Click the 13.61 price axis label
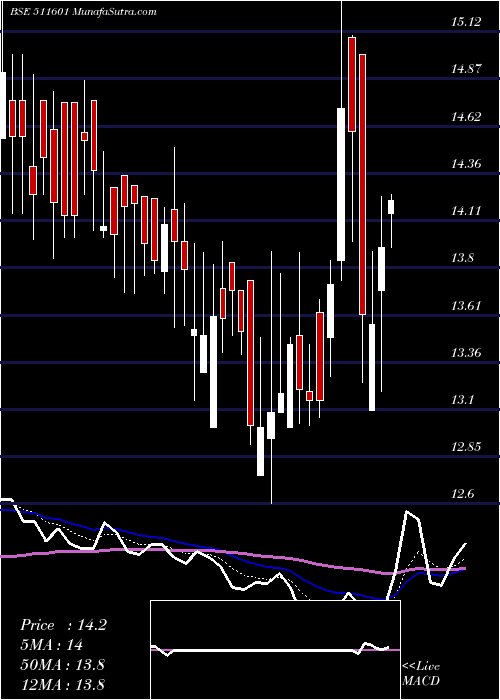 pos(466,306)
